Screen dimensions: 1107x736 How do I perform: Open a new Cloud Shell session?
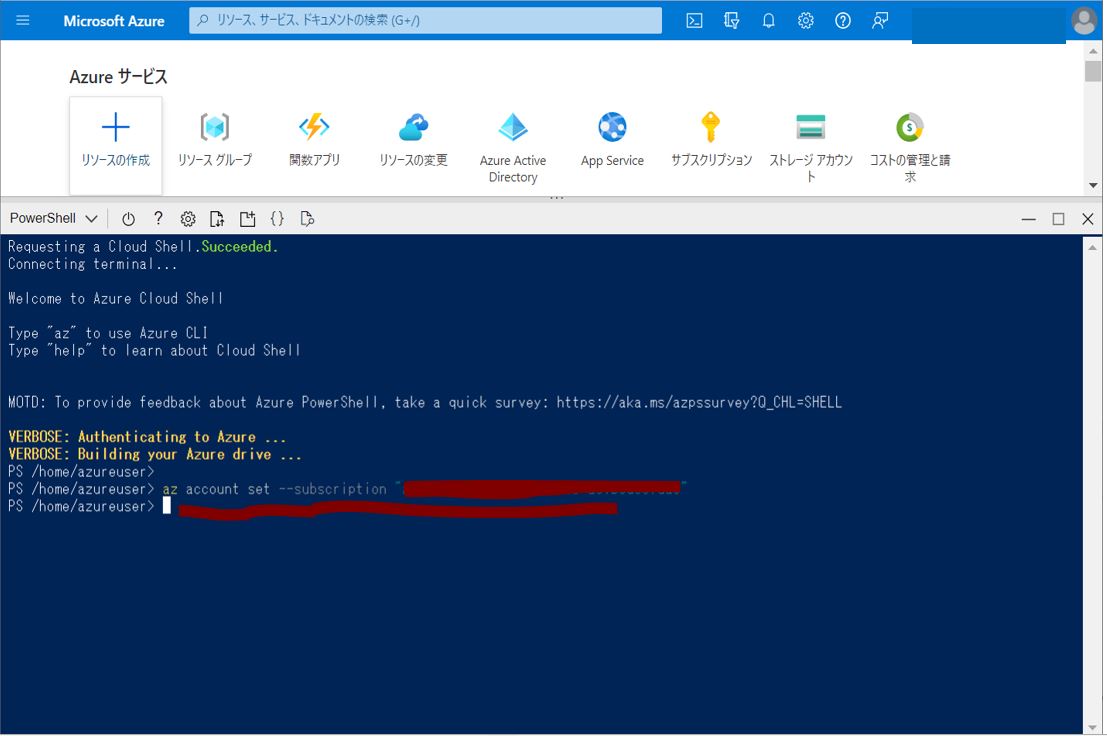(247, 219)
